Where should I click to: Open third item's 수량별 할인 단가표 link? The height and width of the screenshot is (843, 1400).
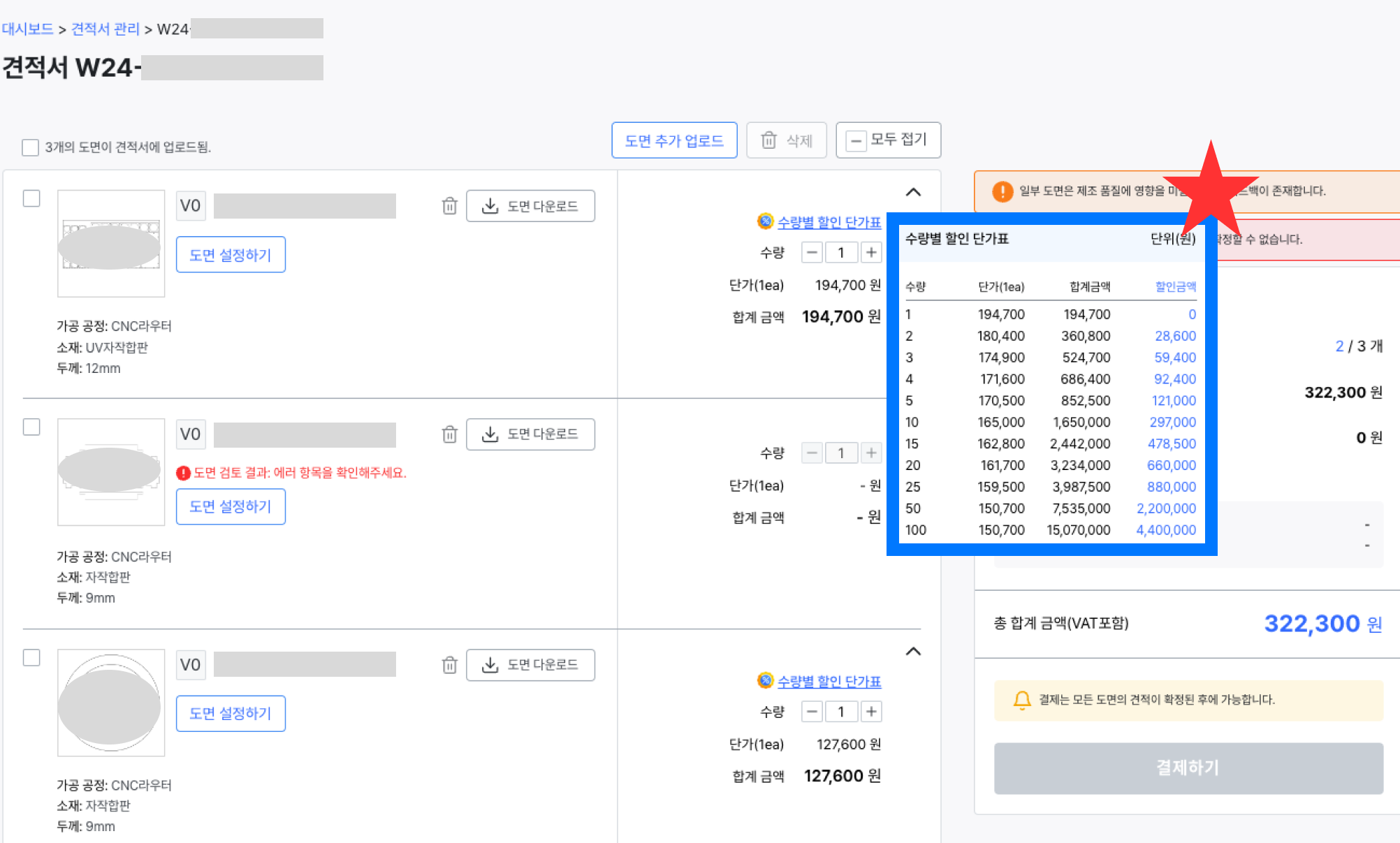[829, 681]
